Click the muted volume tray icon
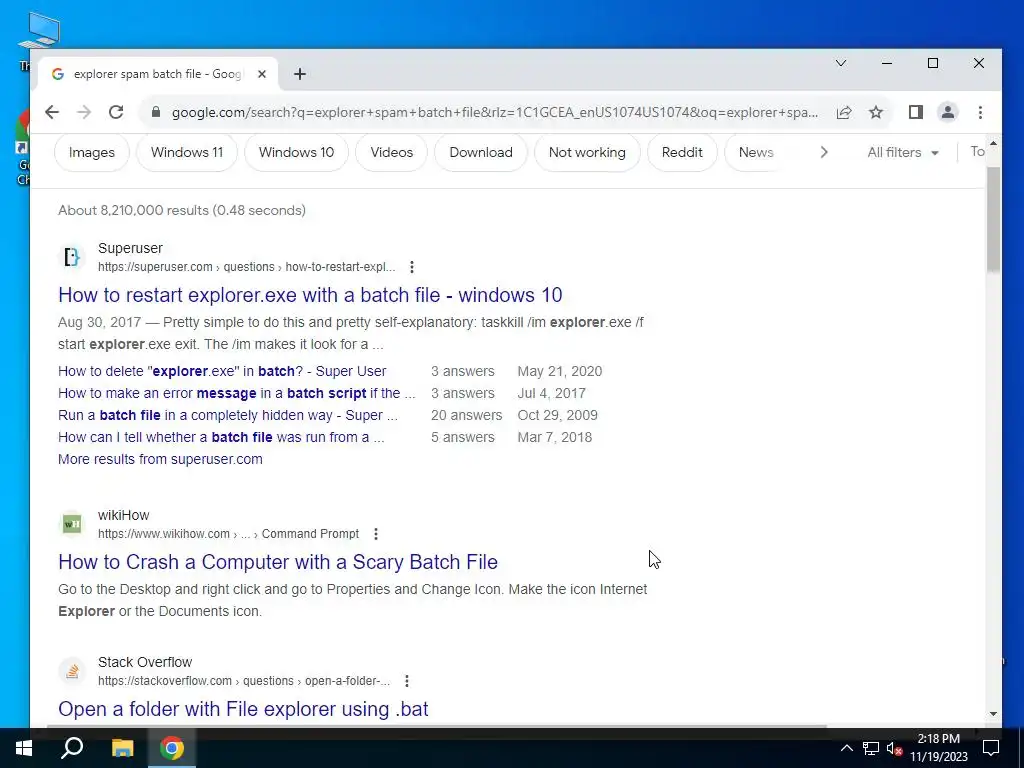 pyautogui.click(x=894, y=748)
